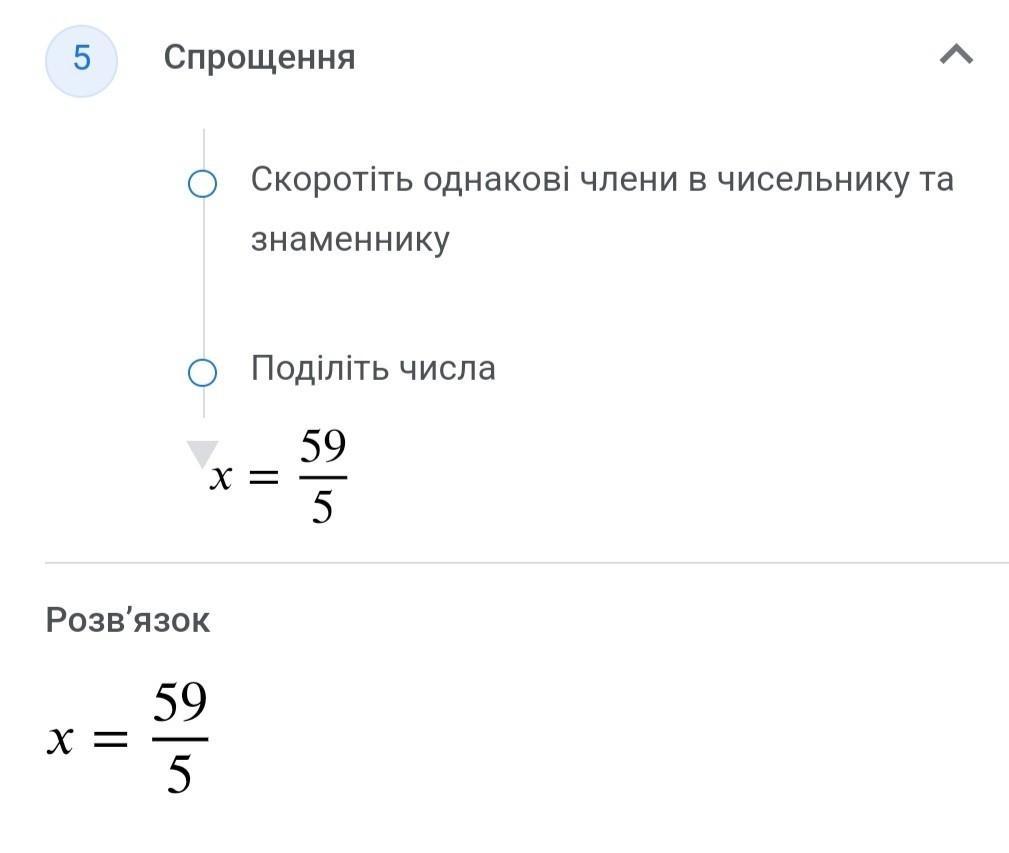1009x853 pixels.
Task: Click the variable x in the step result
Action: (x=222, y=479)
